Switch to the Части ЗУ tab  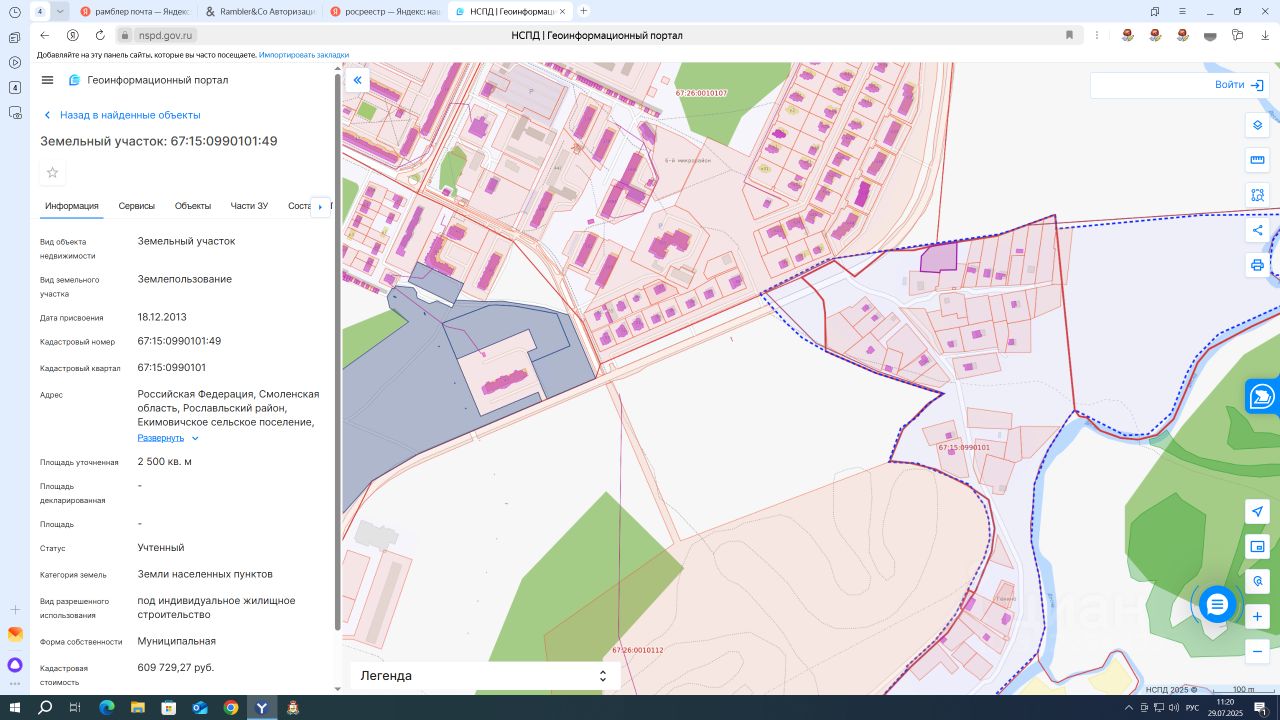pos(249,206)
